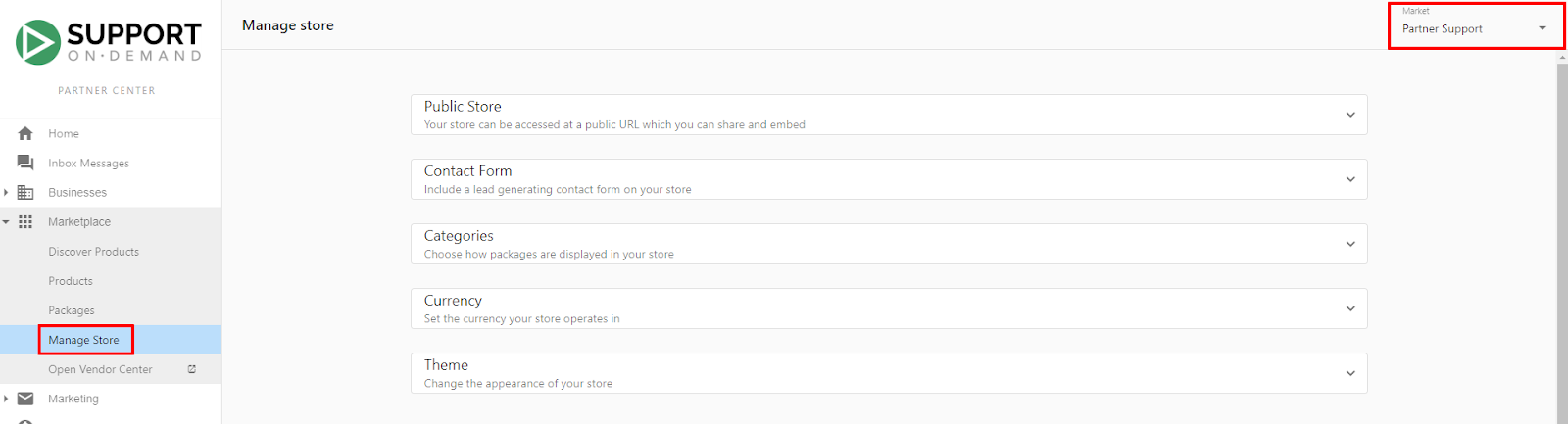This screenshot has height=424, width=1568.
Task: Click the Marketing envelope icon
Action: (25, 399)
